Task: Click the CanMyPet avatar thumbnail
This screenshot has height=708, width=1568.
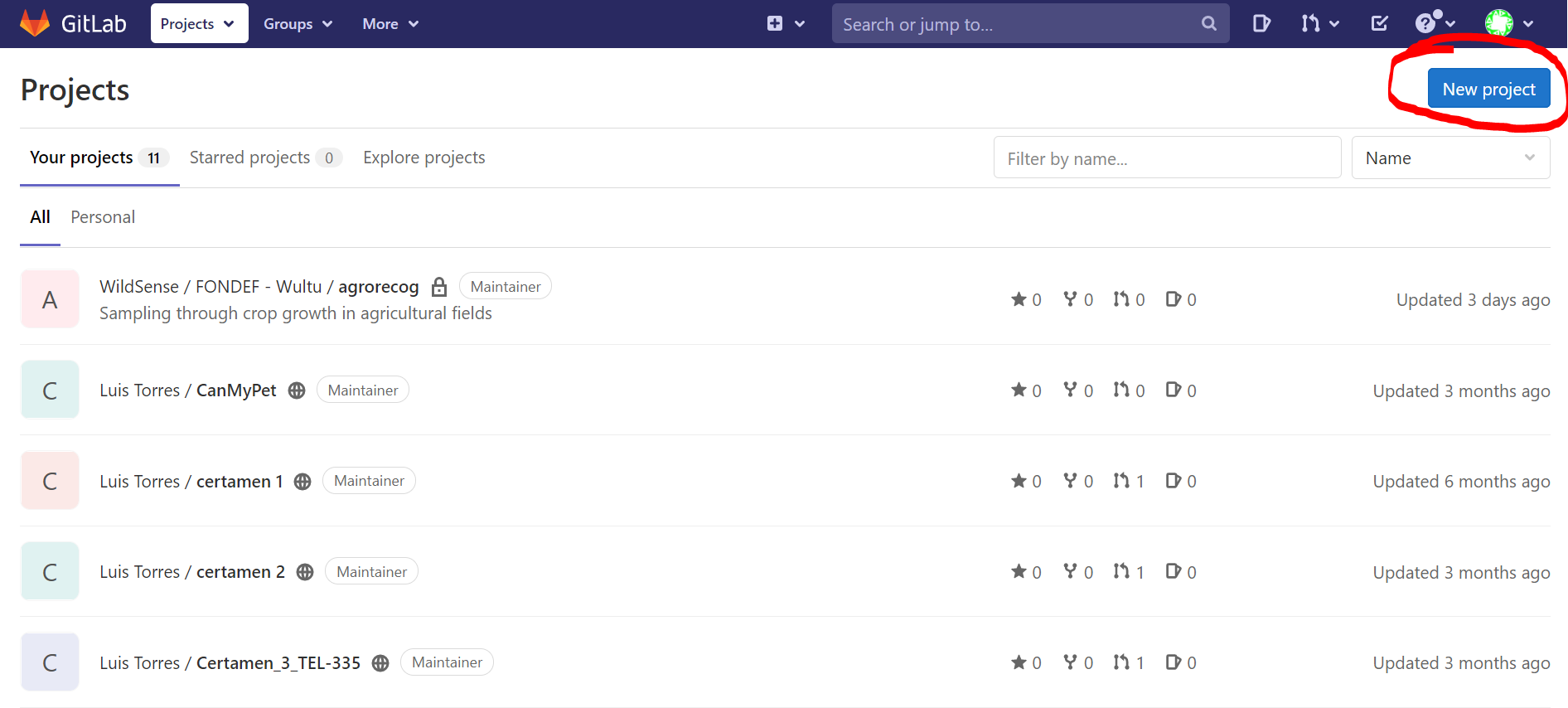Action: pos(50,390)
